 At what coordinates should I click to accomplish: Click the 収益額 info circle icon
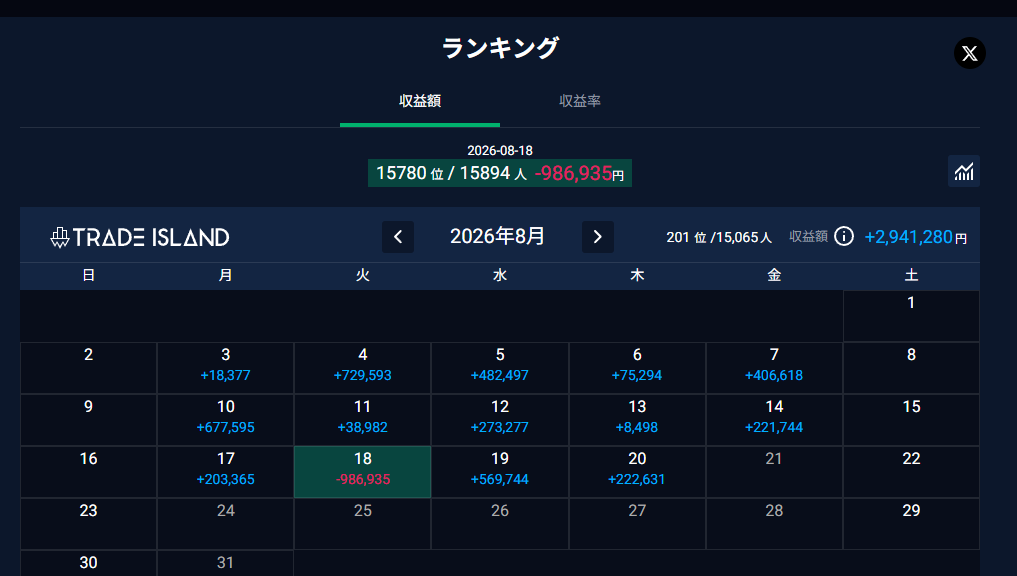(844, 236)
